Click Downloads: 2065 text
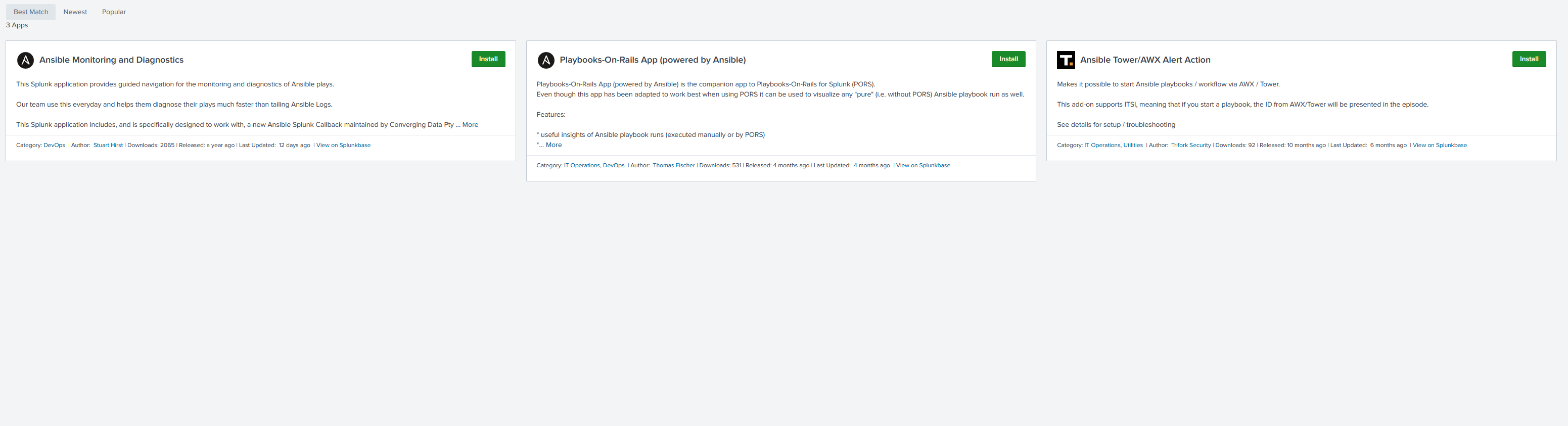Image resolution: width=1568 pixels, height=426 pixels. tap(151, 146)
